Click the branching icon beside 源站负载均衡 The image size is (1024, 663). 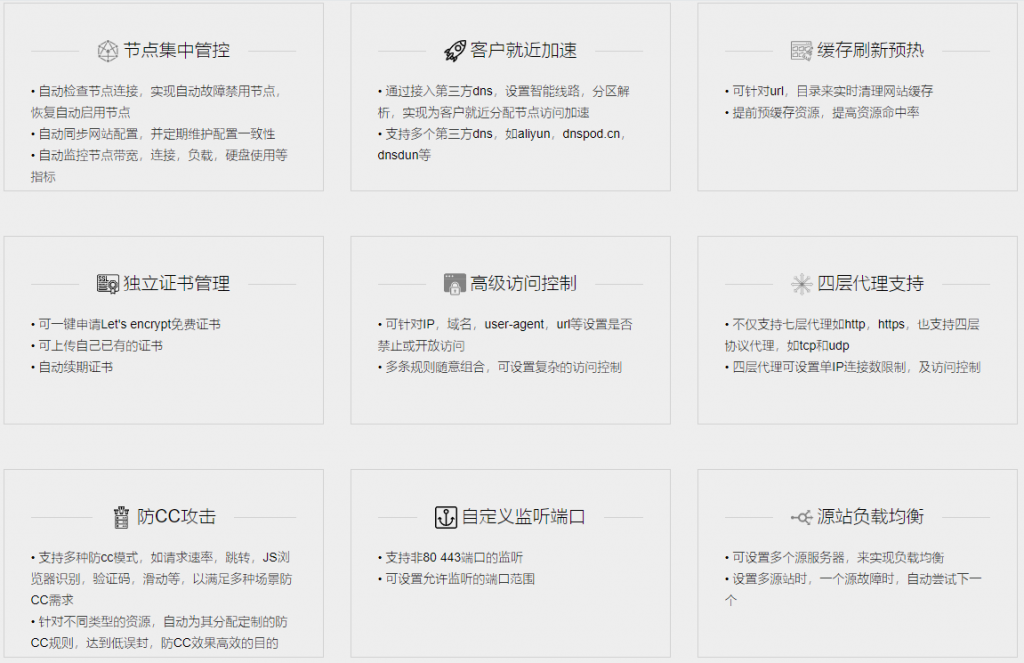click(x=801, y=517)
